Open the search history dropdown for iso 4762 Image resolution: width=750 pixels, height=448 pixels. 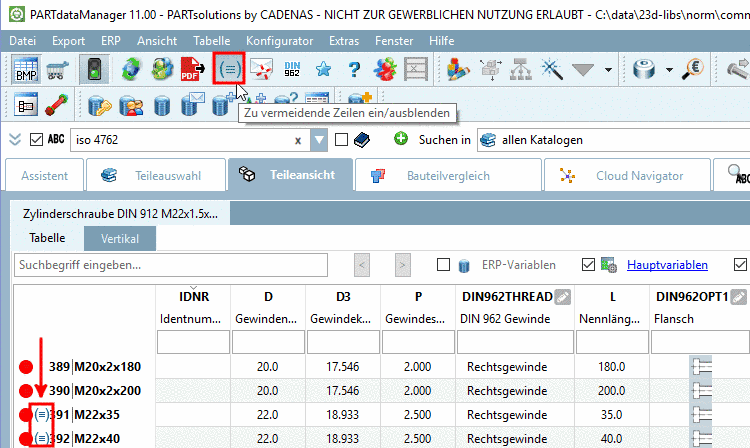[x=319, y=140]
